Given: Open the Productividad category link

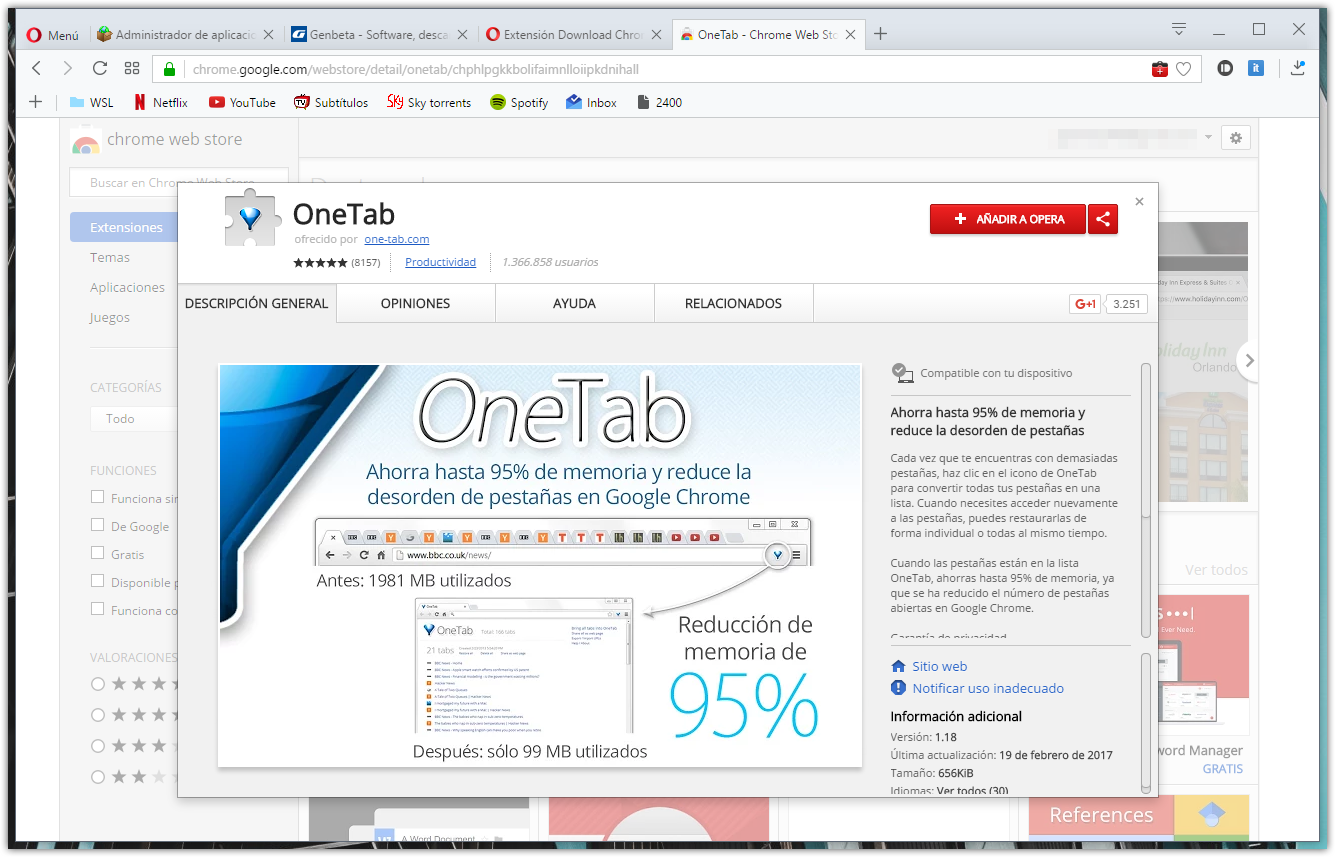Looking at the screenshot, I should [440, 262].
